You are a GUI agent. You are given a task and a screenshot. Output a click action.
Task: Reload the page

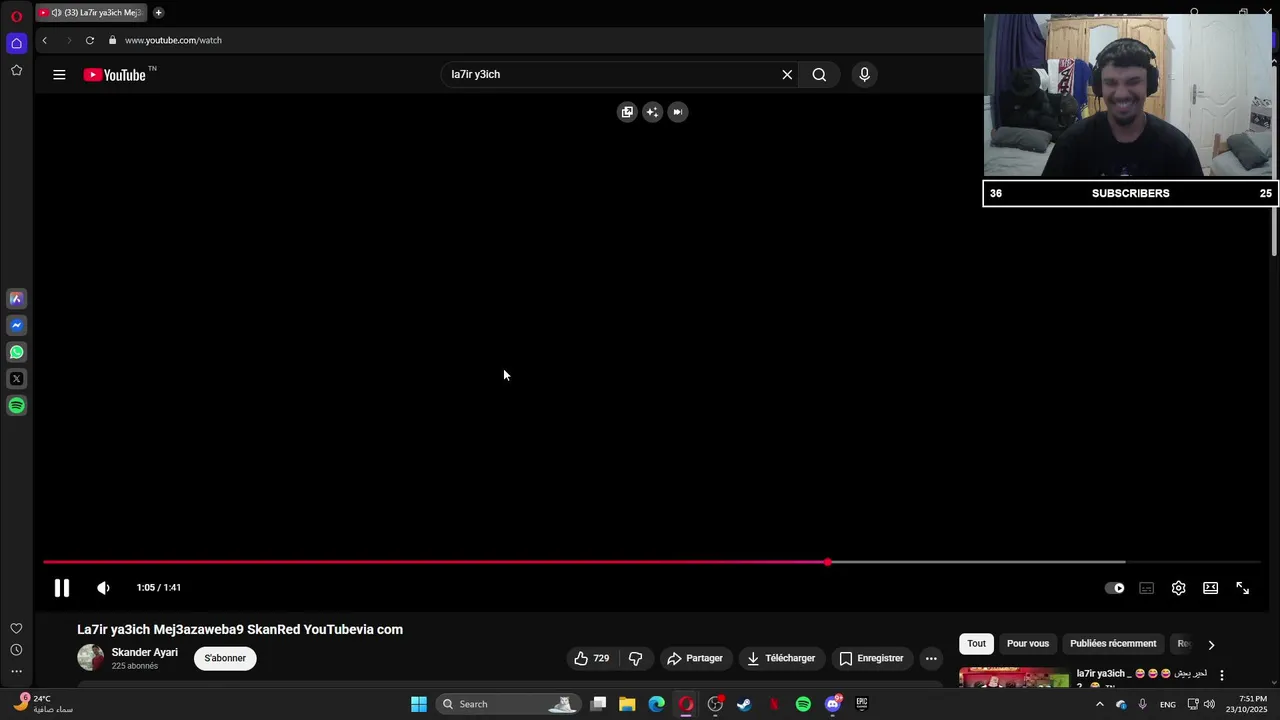click(90, 40)
